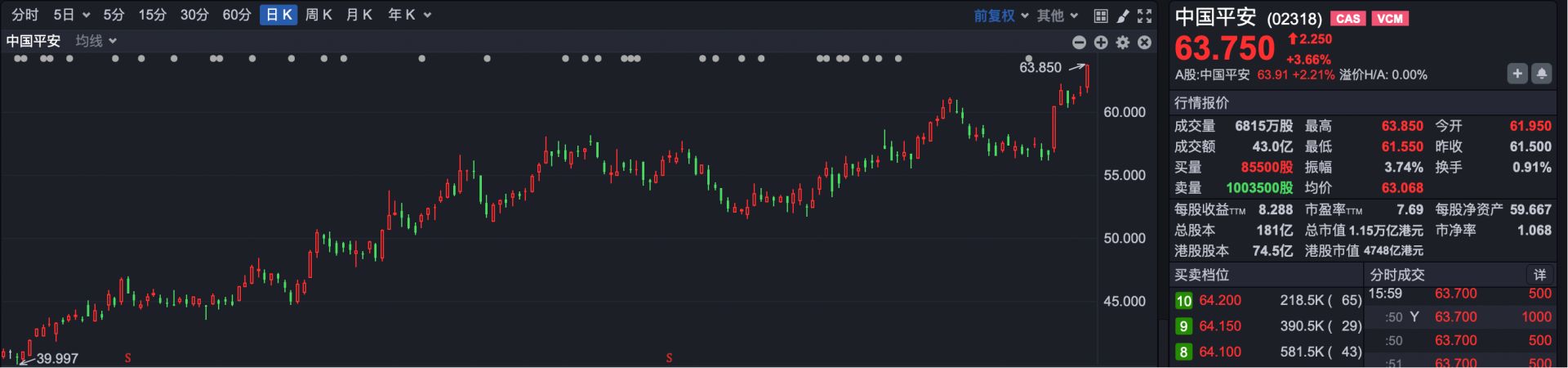Zoom out chart with minus icon

click(1079, 43)
